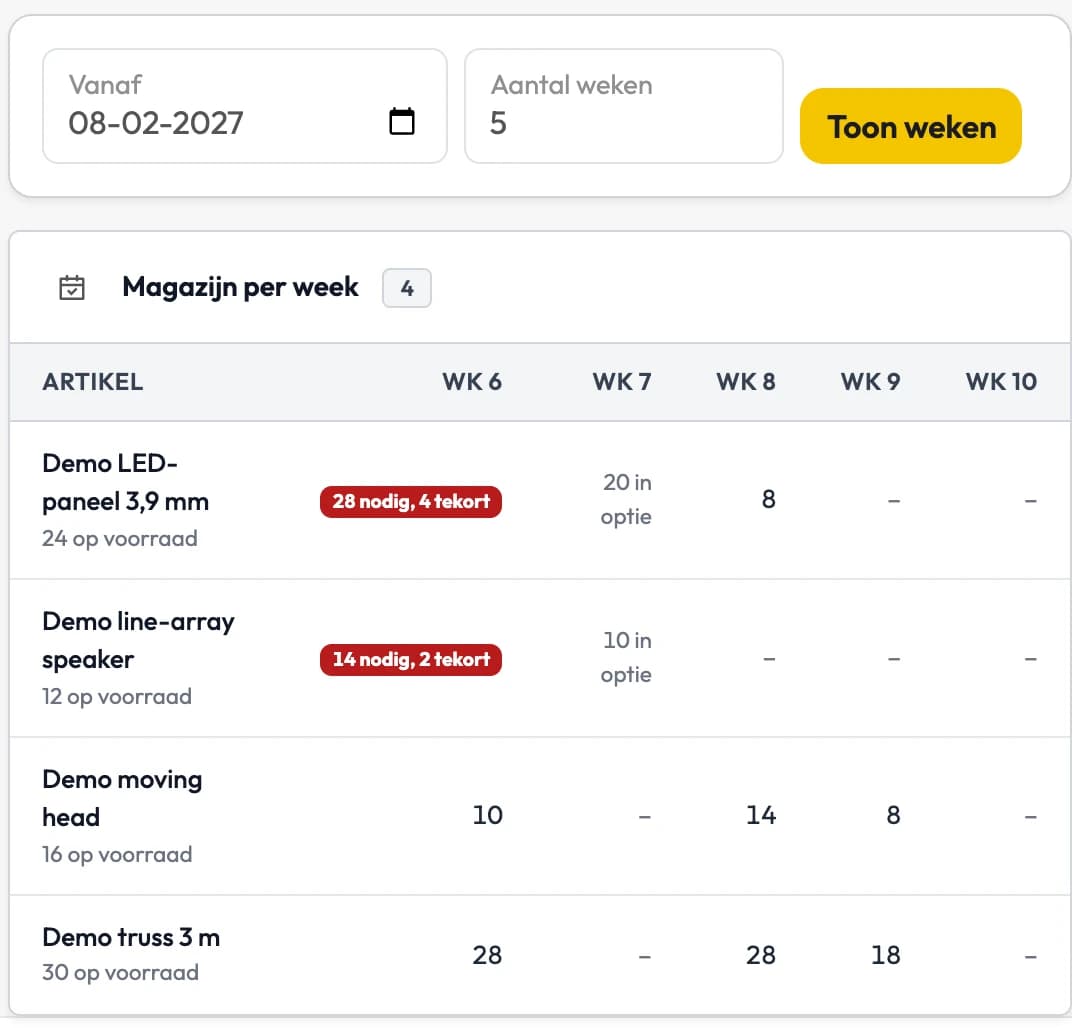This screenshot has width=1072, height=1028.
Task: Focus the Vanaf date field 08-02-2027
Action: [x=245, y=106]
